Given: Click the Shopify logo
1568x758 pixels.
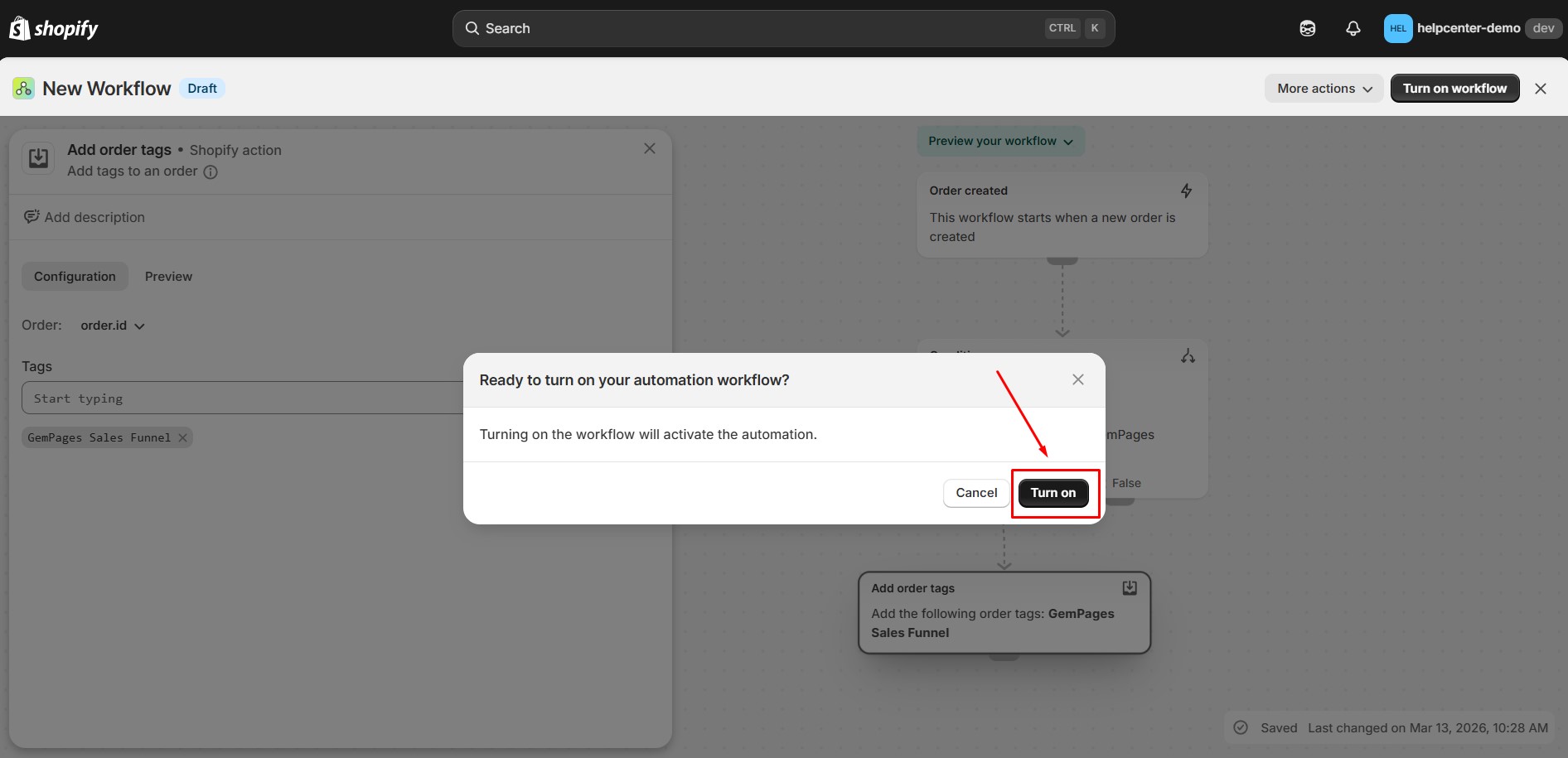Looking at the screenshot, I should [54, 28].
